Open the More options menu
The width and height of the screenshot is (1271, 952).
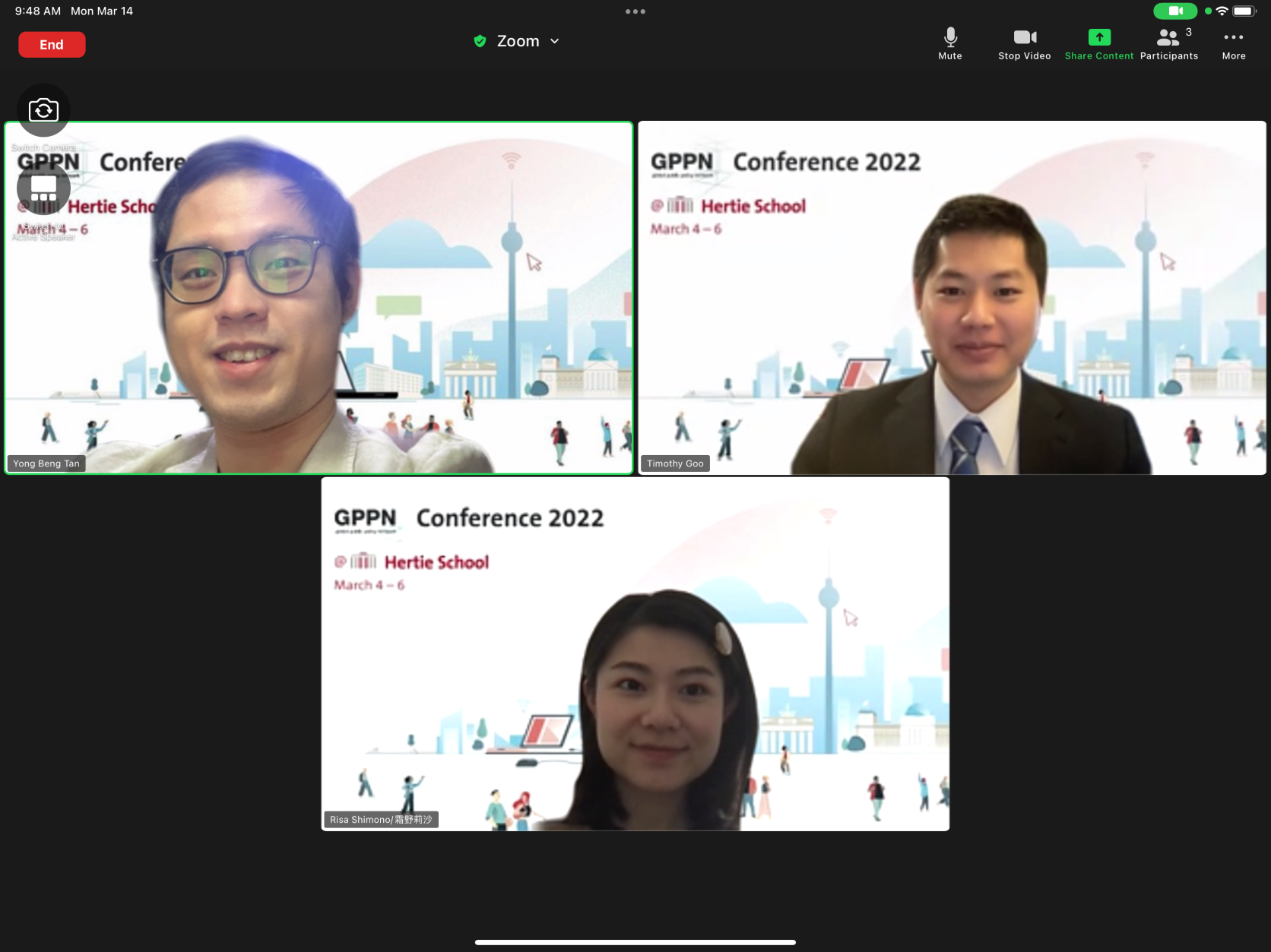click(1234, 44)
